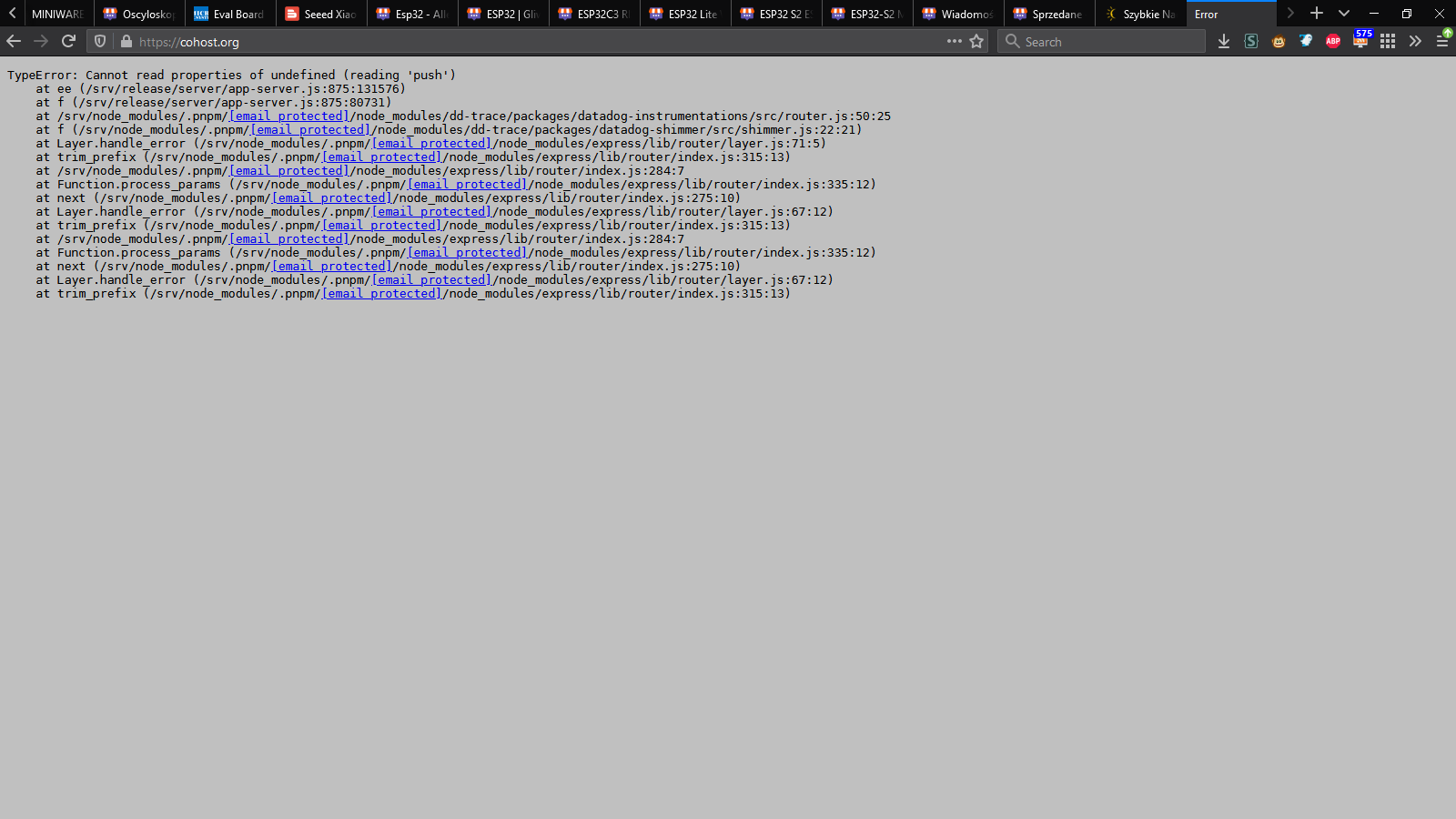
Task: Bookmark this page with the star icon
Action: coord(976,41)
